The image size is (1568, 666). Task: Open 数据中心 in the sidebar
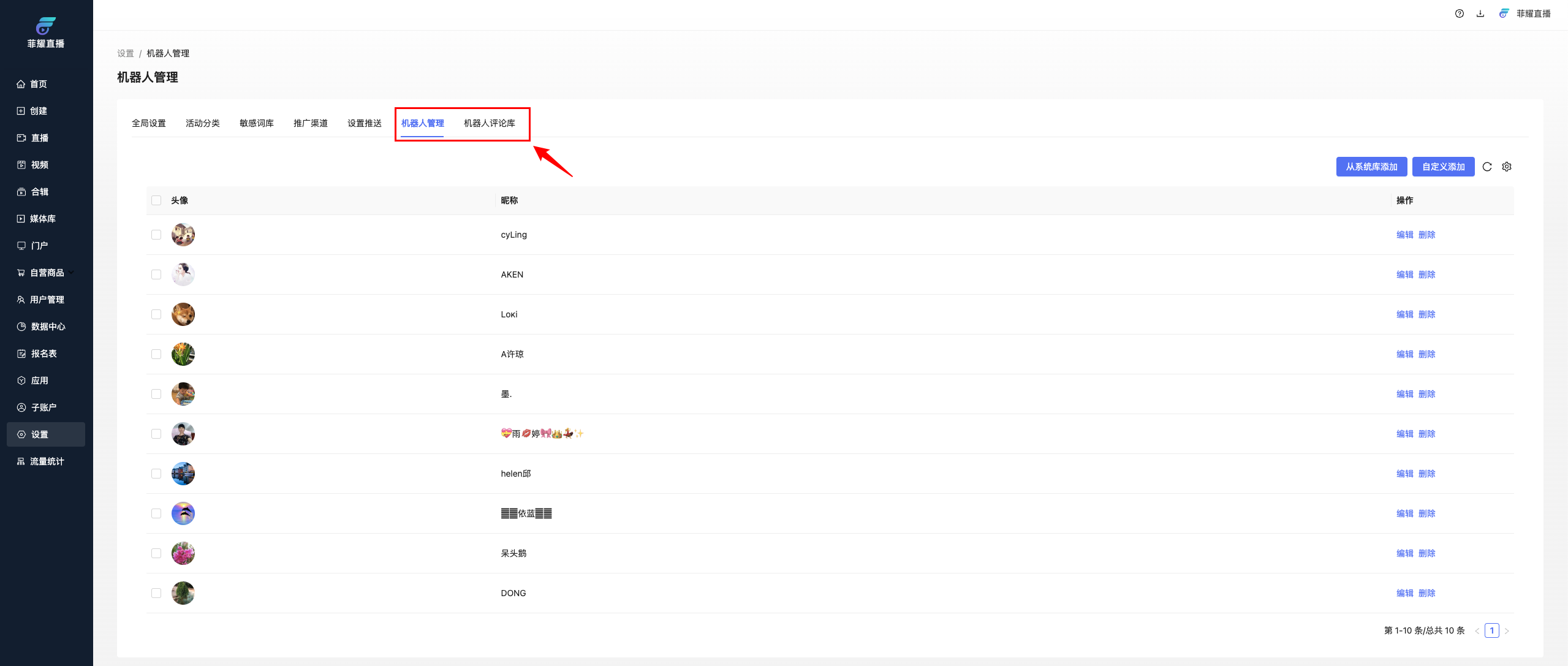click(48, 327)
